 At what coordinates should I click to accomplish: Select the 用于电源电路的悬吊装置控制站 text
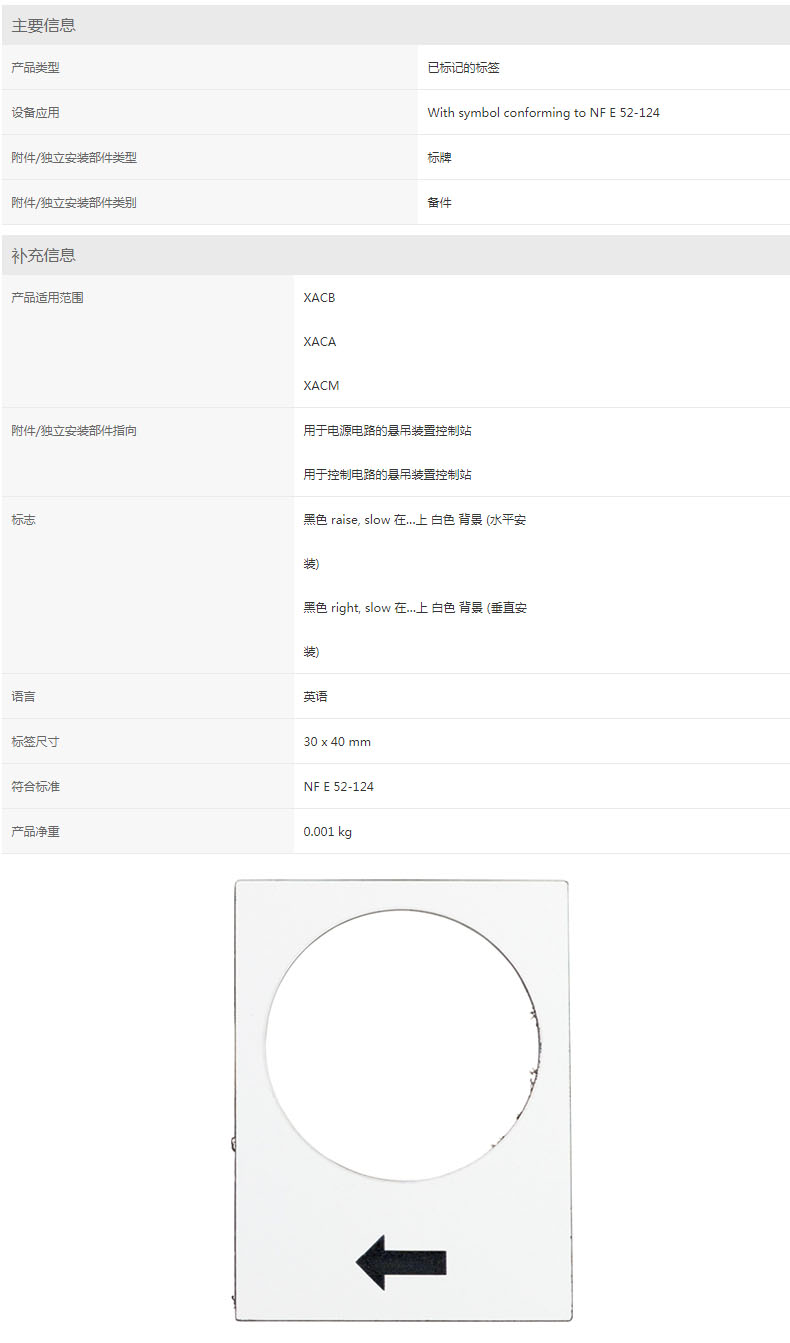(x=387, y=431)
